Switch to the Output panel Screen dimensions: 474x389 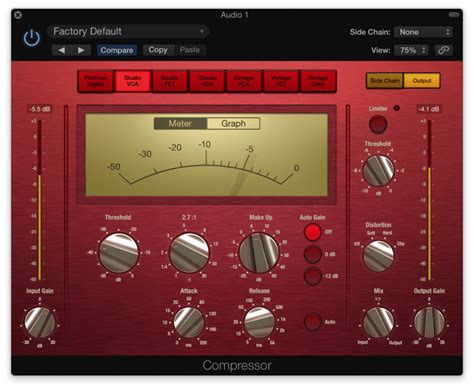pos(422,81)
